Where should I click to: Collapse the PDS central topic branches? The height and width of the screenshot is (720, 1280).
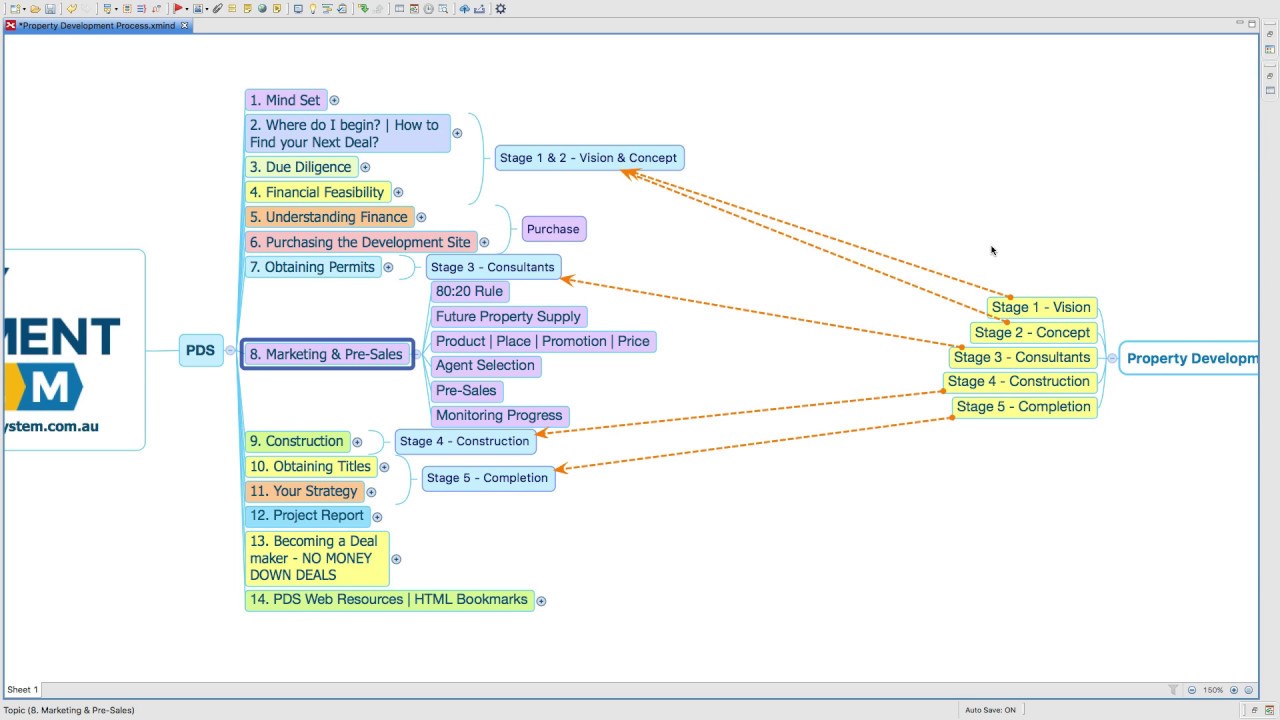[x=230, y=350]
